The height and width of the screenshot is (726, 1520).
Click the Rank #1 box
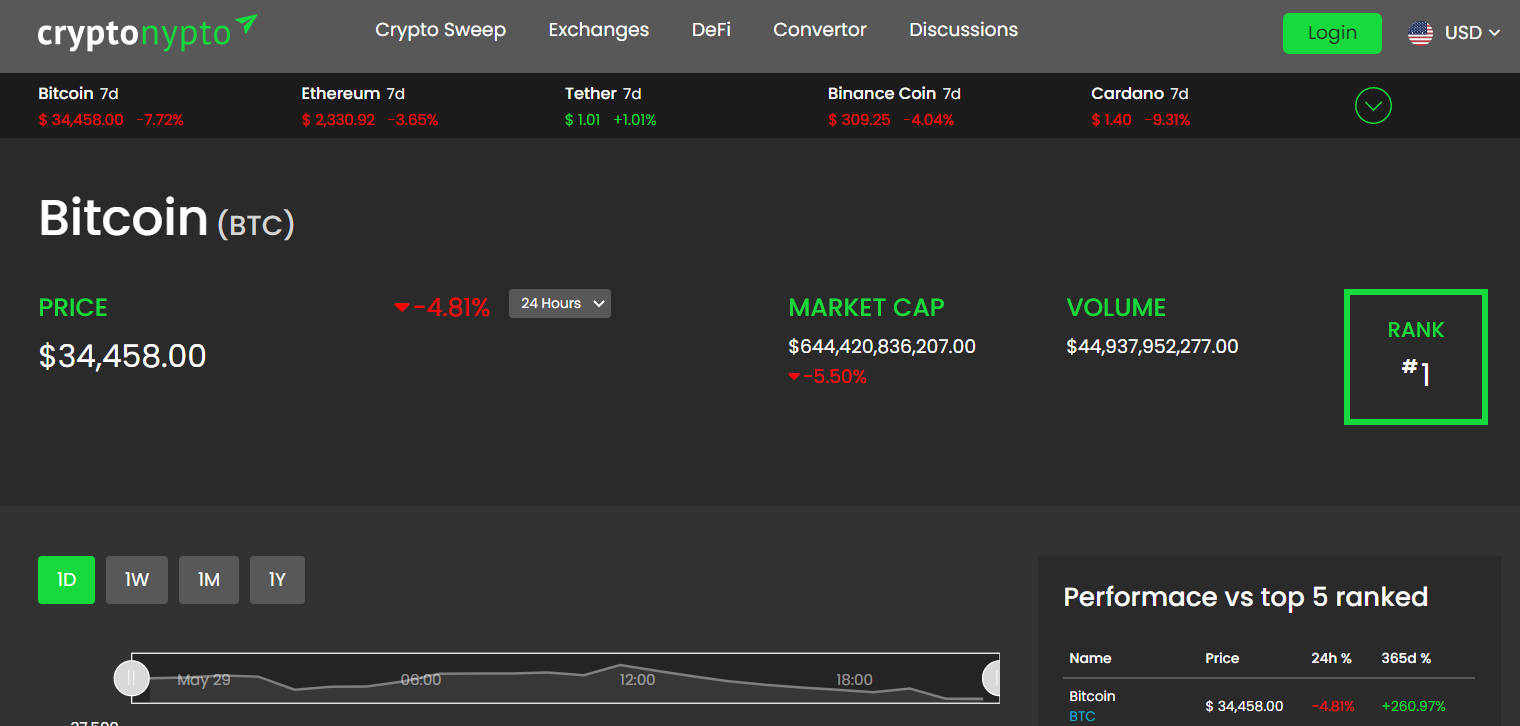(x=1416, y=357)
